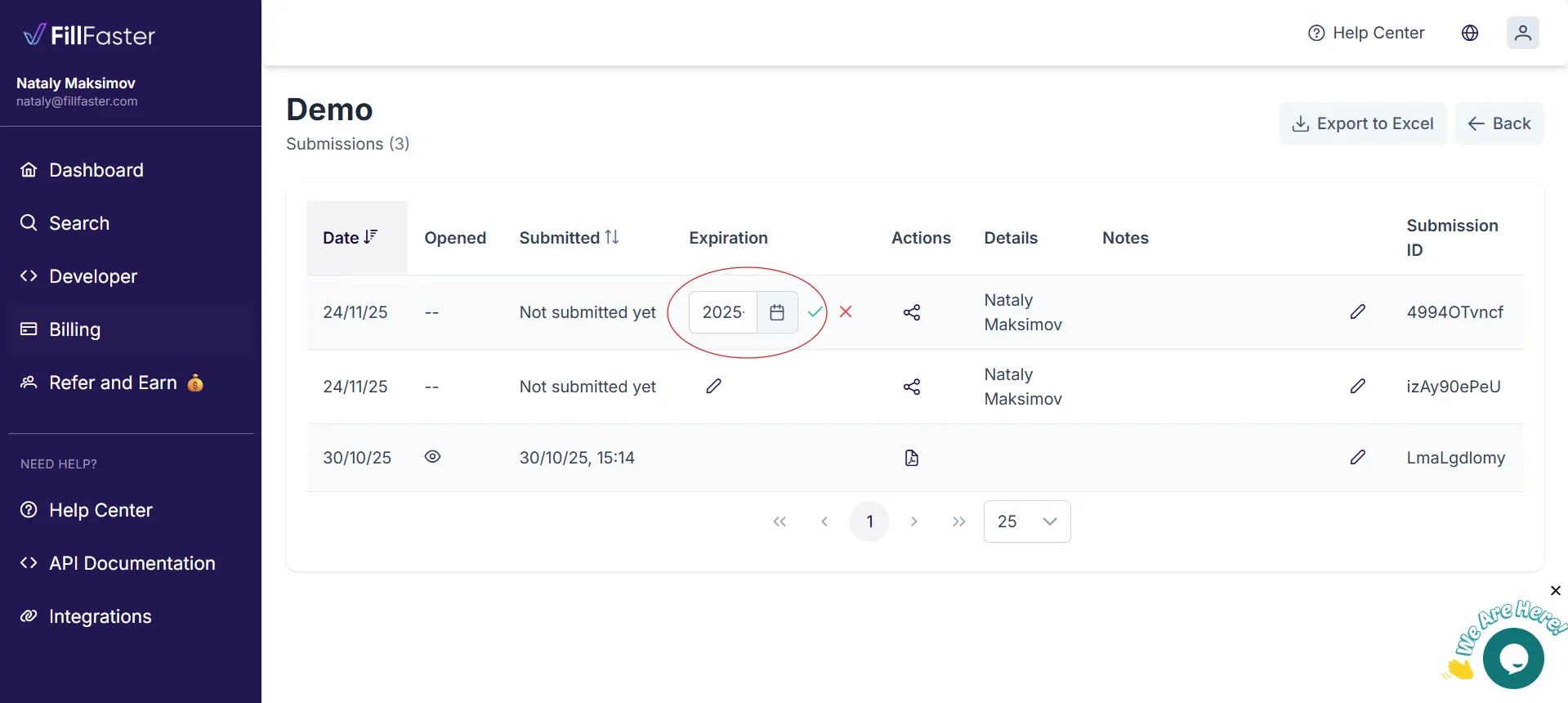The image size is (1568, 703).
Task: Open the calendar date picker icon
Action: click(x=777, y=312)
